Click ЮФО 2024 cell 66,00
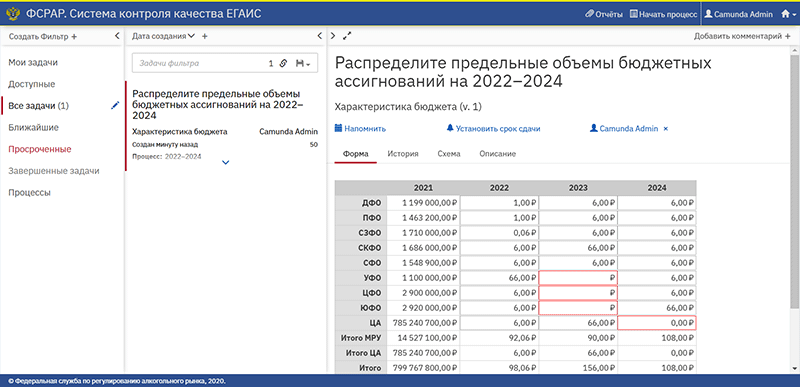Screen dimensions: 800x387 pyautogui.click(x=657, y=308)
